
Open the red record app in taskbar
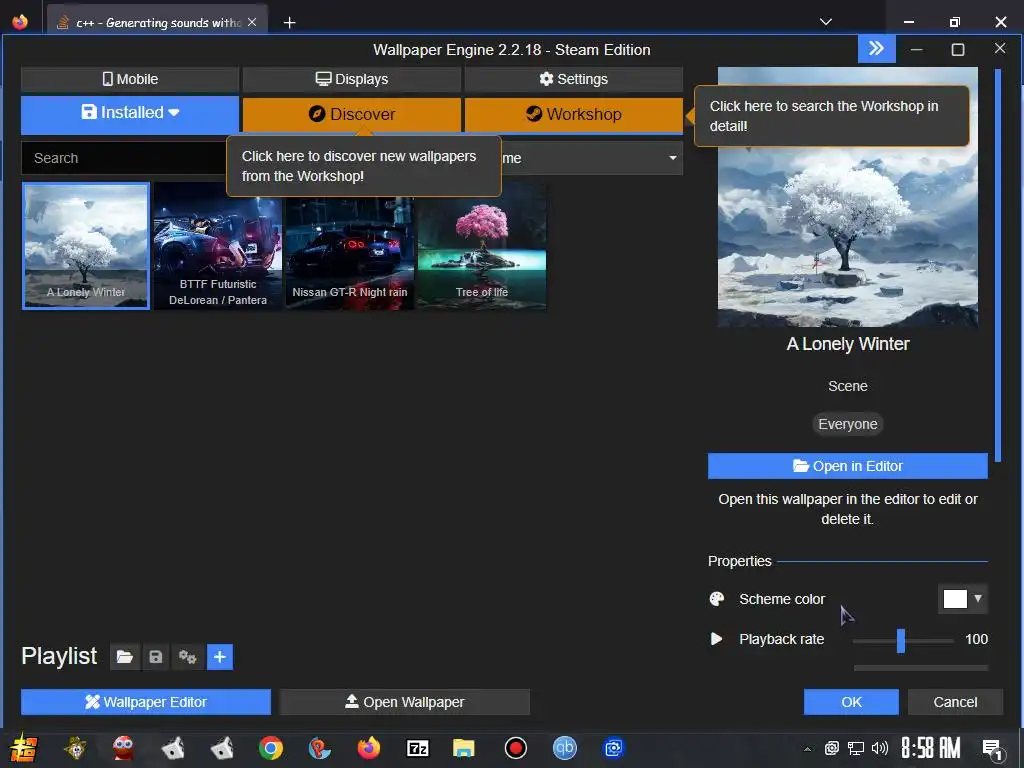click(515, 748)
